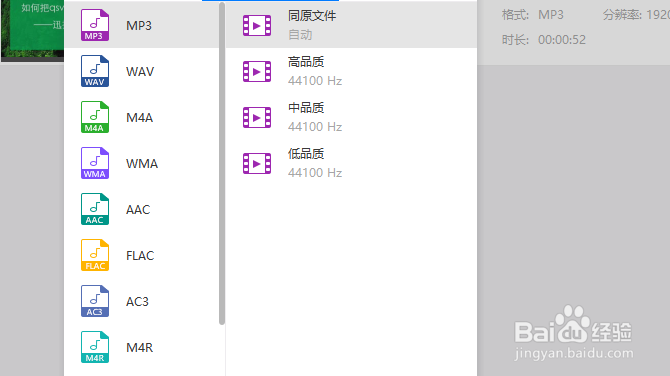Select the orange FLAC format icon
The height and width of the screenshot is (376, 670).
[x=95, y=255]
